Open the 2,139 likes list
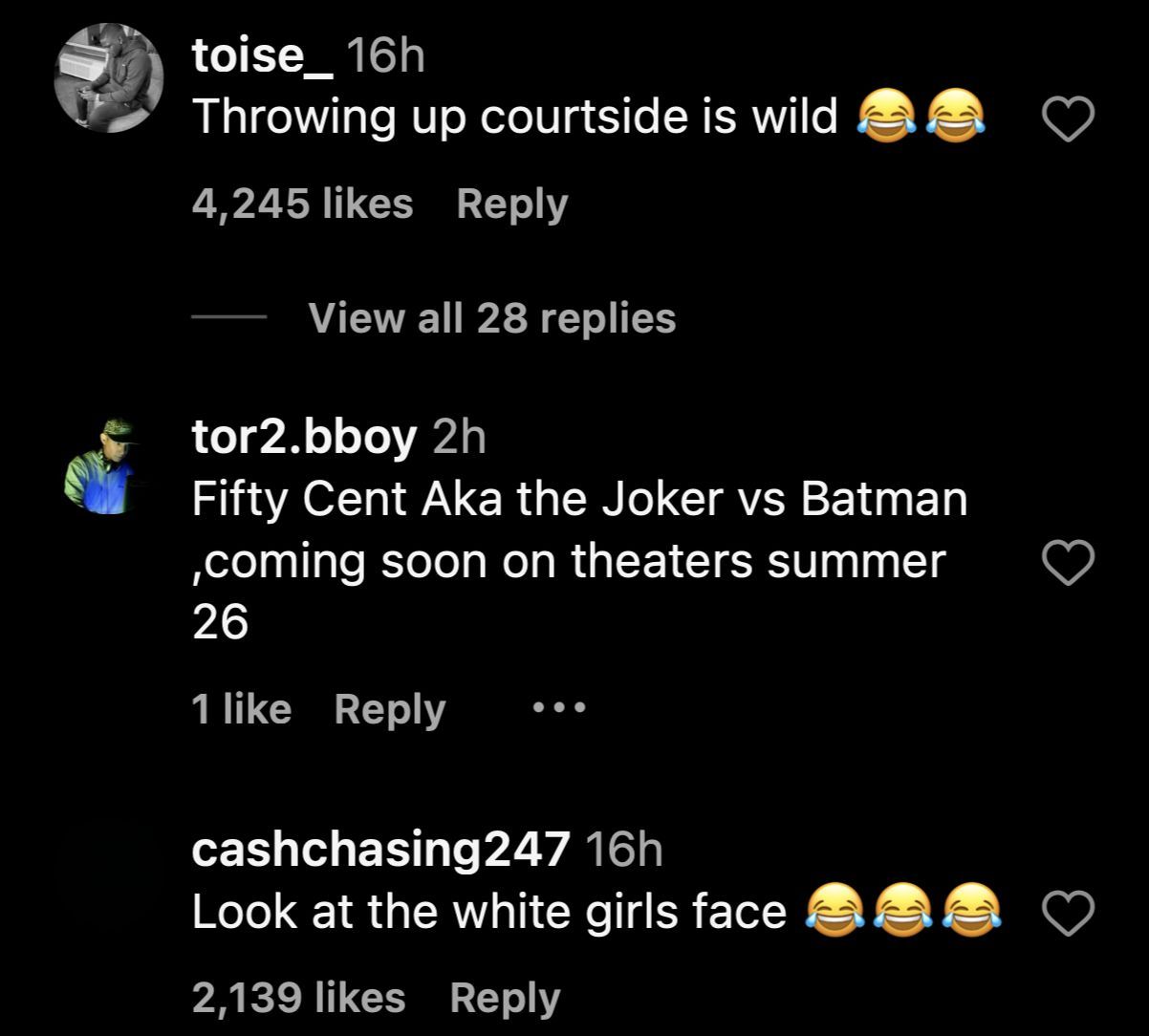 (298, 998)
